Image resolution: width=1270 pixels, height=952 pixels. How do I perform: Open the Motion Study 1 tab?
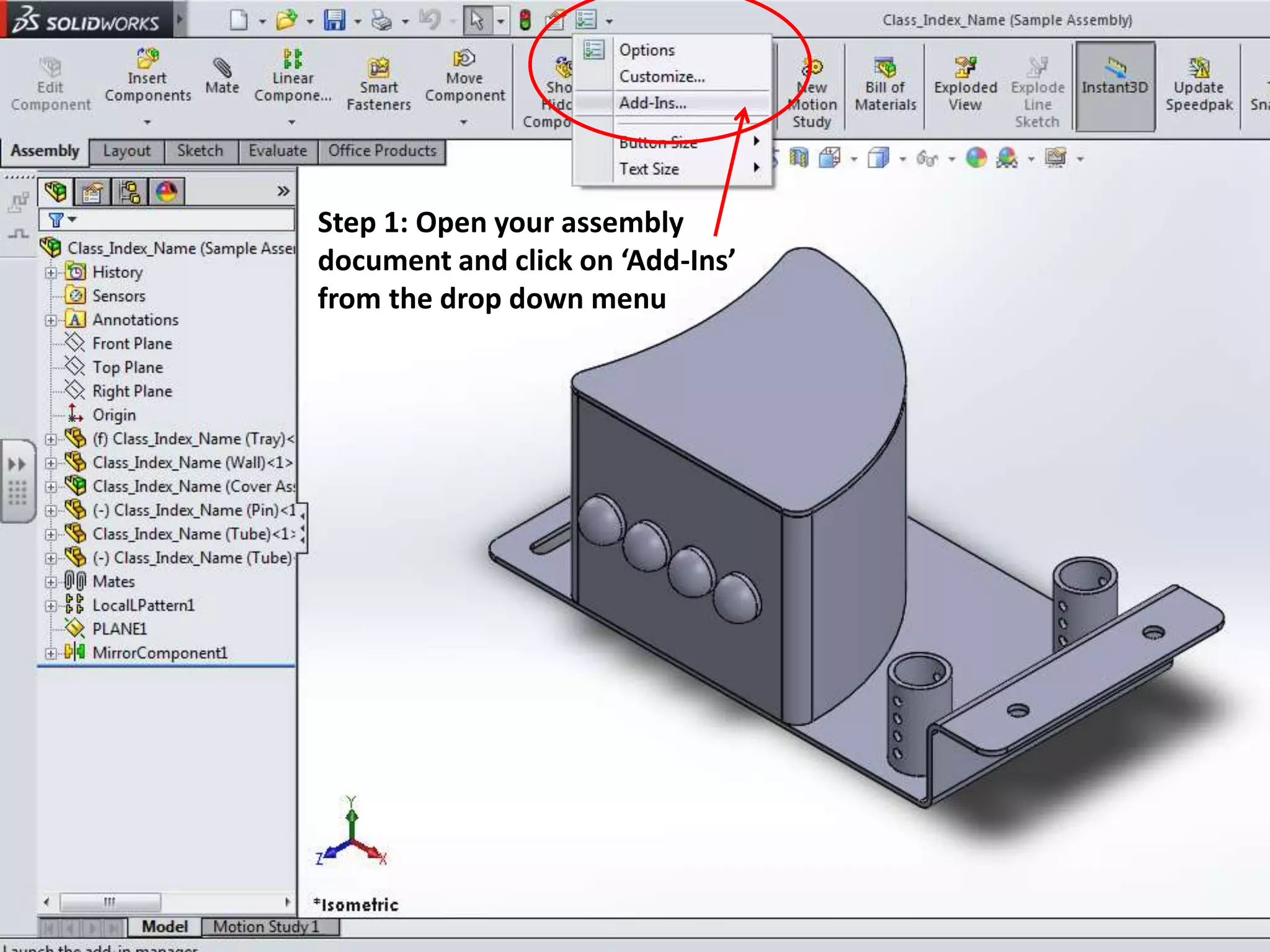pos(266,927)
